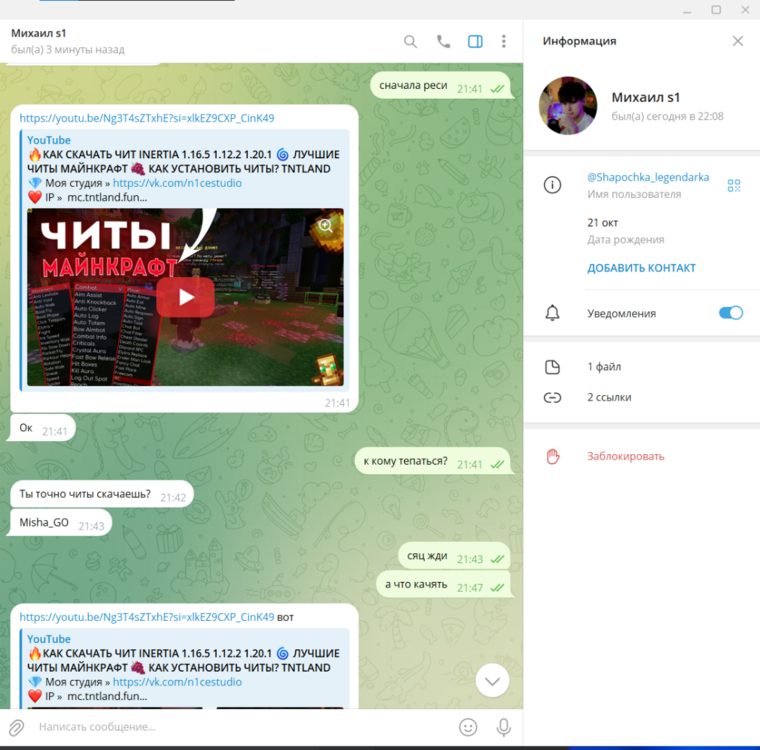Image resolution: width=760 pixels, height=750 pixels.
Task: Click Заблокировать to block the user
Action: [x=626, y=456]
